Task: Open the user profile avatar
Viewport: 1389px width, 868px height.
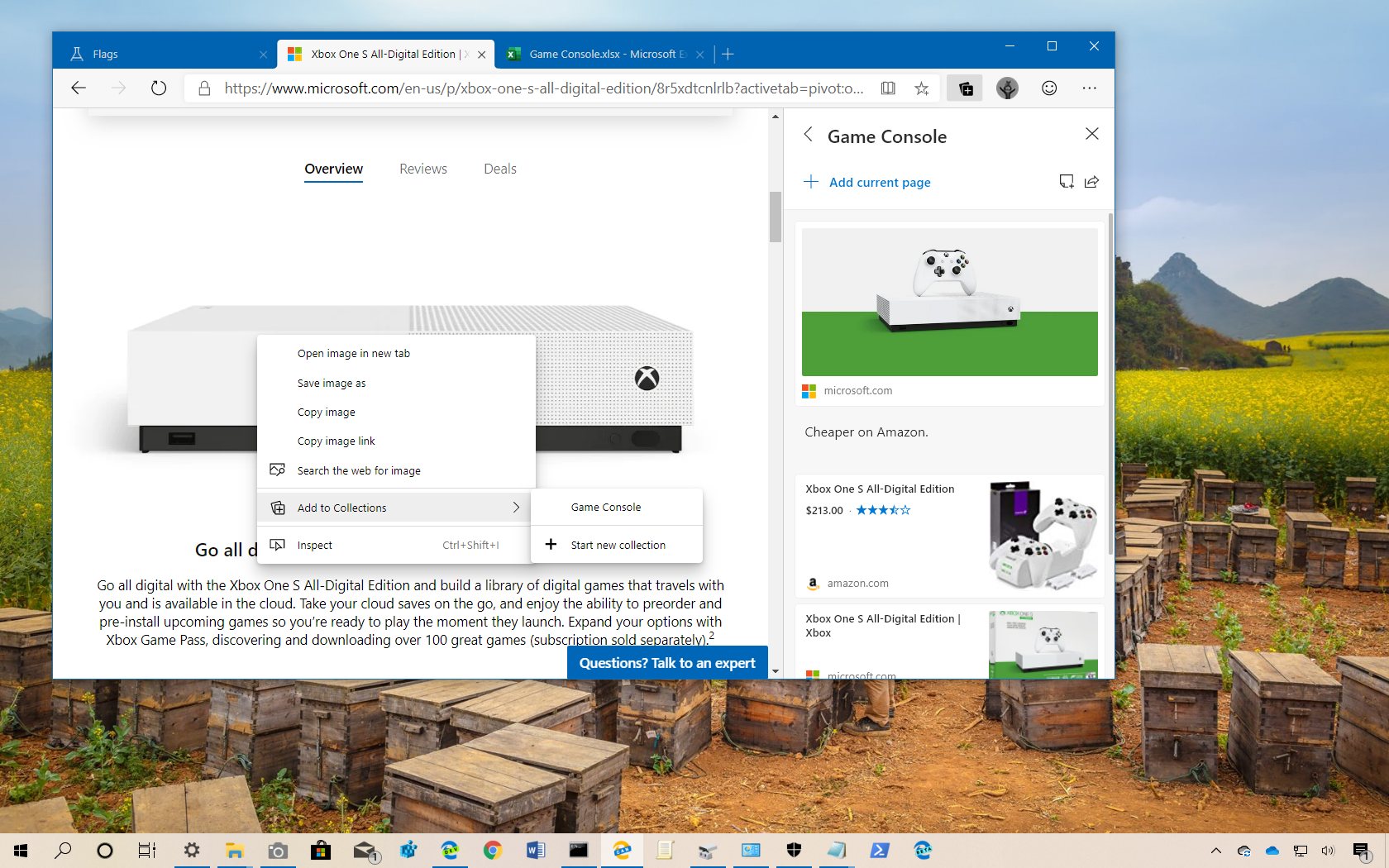Action: point(1007,88)
